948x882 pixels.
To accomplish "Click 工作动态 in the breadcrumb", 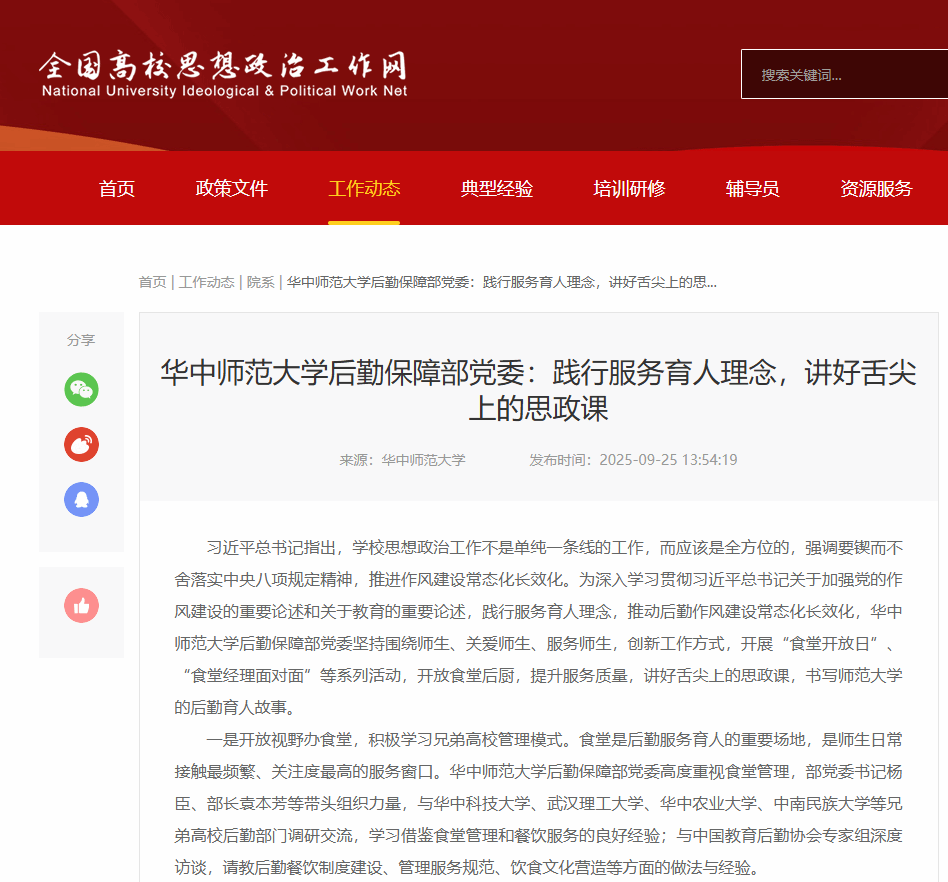I will (x=206, y=282).
